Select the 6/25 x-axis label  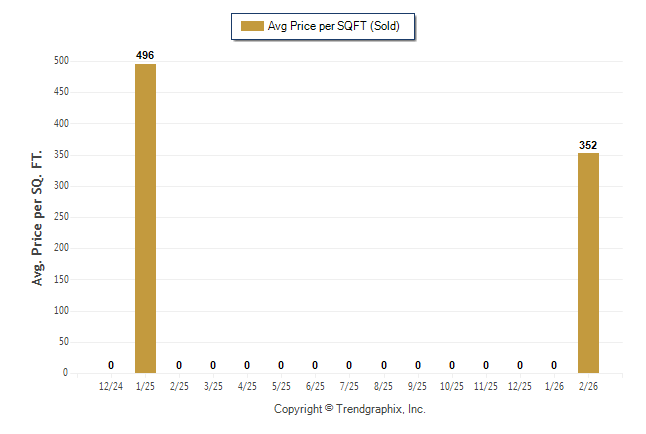coord(315,385)
